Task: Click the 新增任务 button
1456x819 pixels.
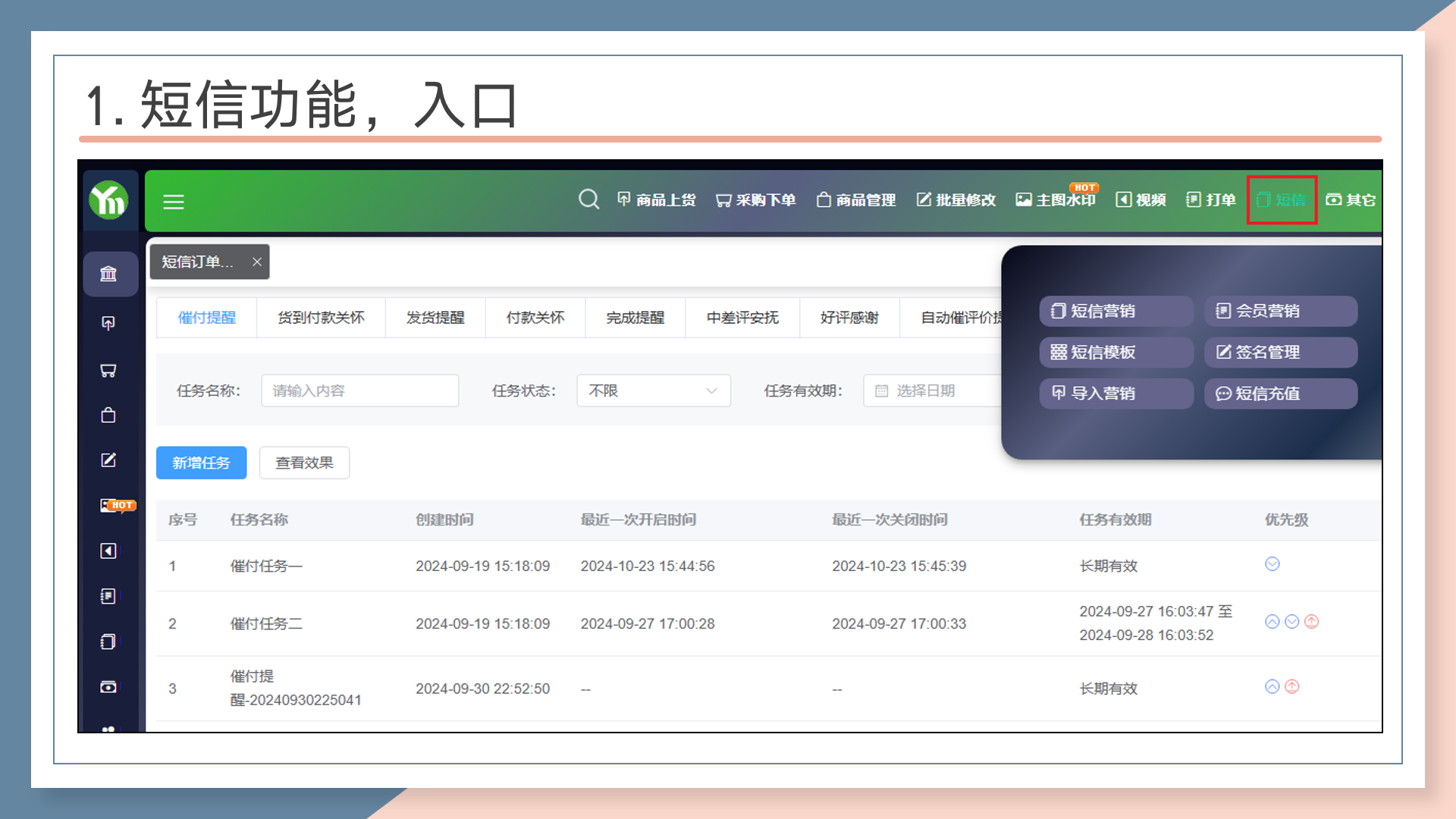Action: click(x=201, y=463)
